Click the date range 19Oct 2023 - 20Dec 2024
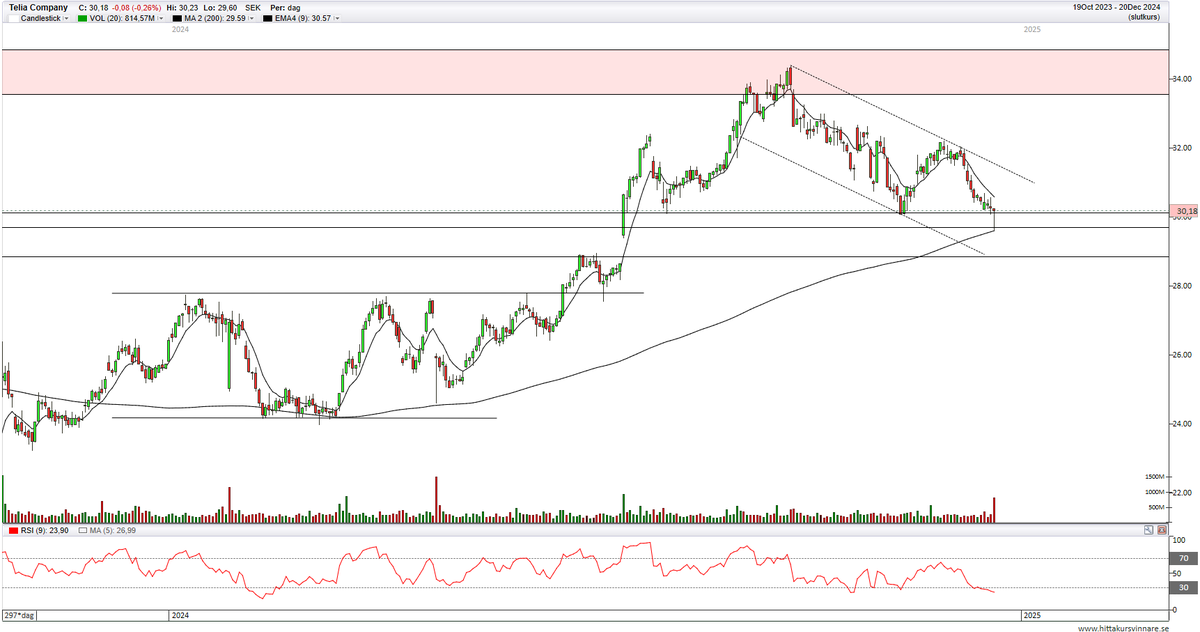 pos(1117,7)
